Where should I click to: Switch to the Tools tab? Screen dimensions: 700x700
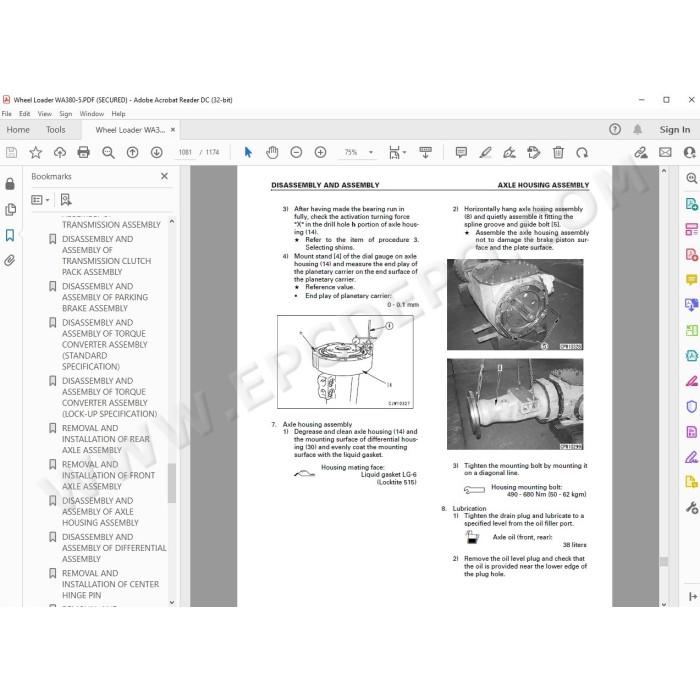55,129
